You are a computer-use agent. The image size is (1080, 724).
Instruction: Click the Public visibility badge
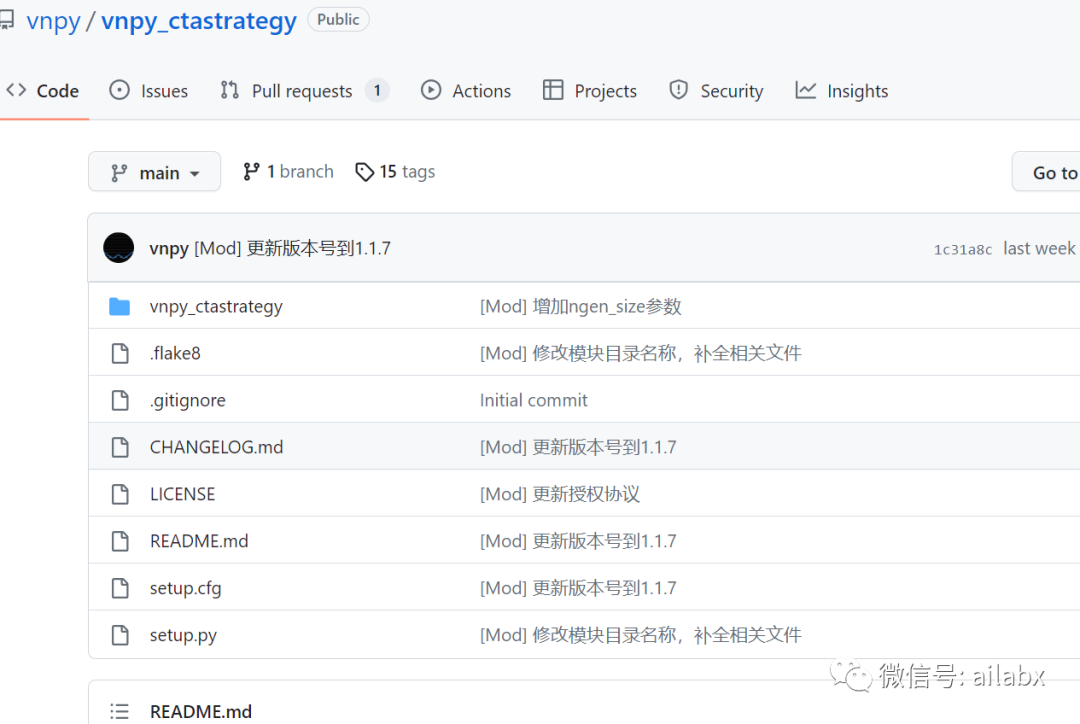pyautogui.click(x=338, y=19)
